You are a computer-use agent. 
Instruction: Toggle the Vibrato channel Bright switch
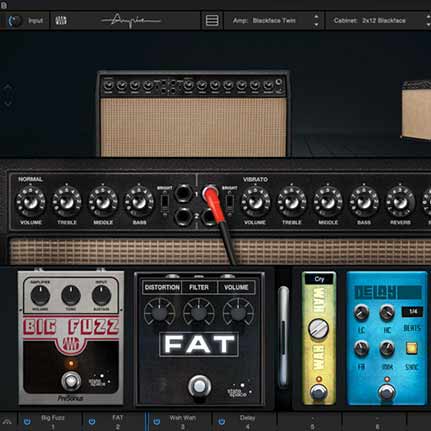tap(229, 202)
